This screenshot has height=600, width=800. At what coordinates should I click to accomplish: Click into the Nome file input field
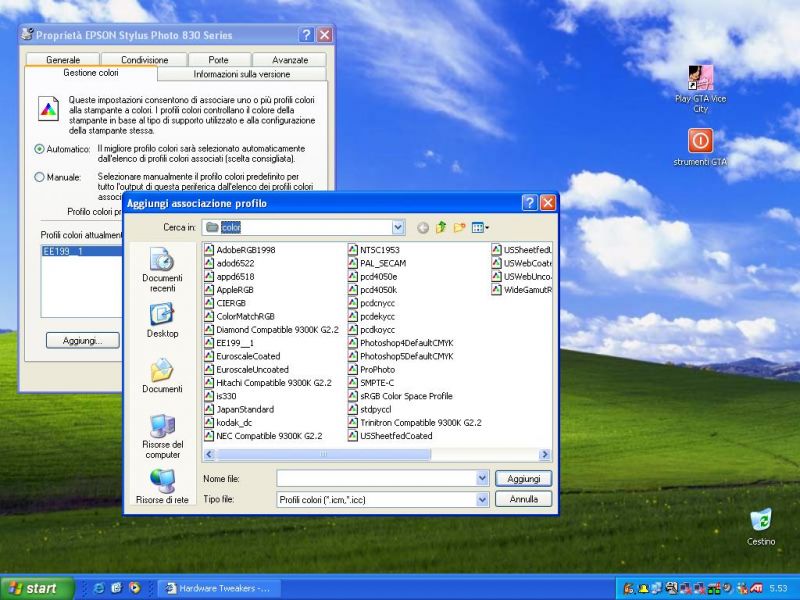tap(377, 478)
